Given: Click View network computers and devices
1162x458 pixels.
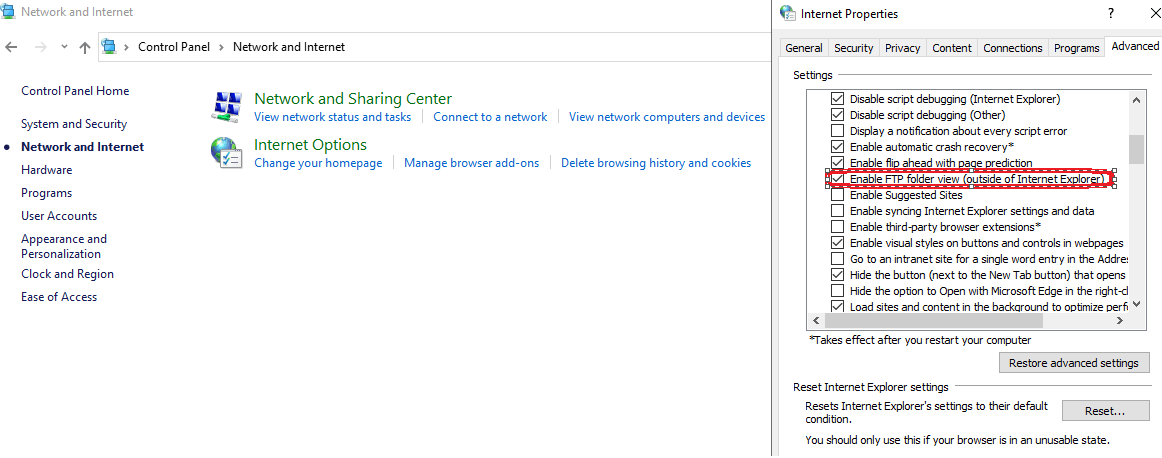Looking at the screenshot, I should point(667,117).
